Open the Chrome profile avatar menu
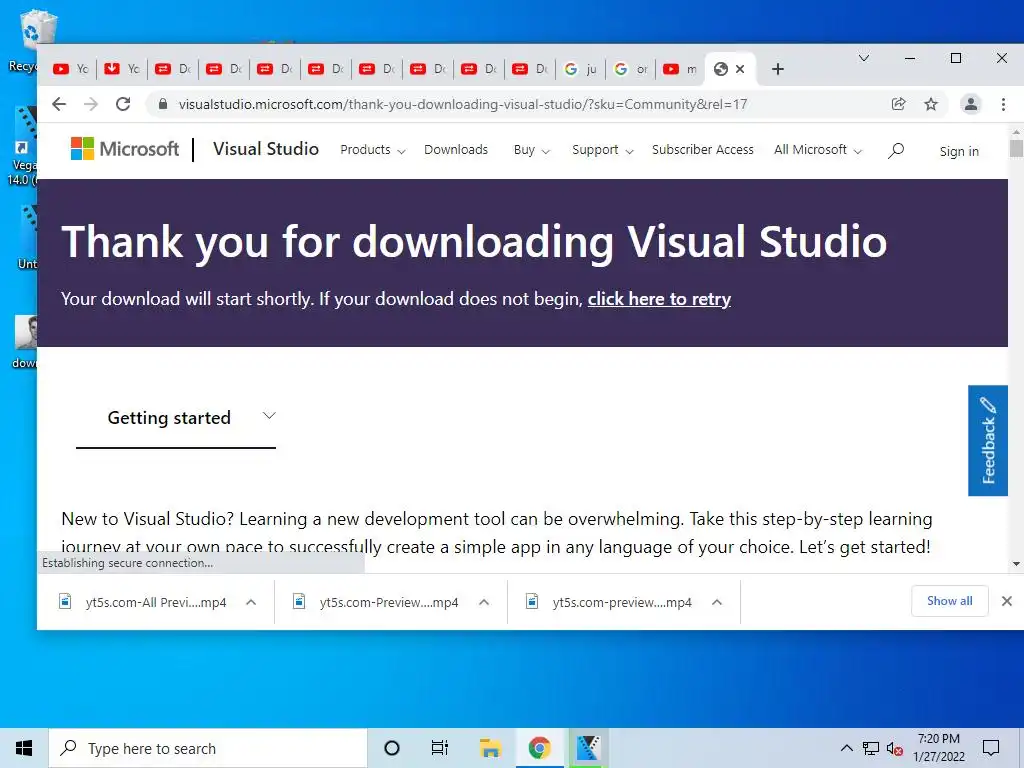 (x=970, y=104)
